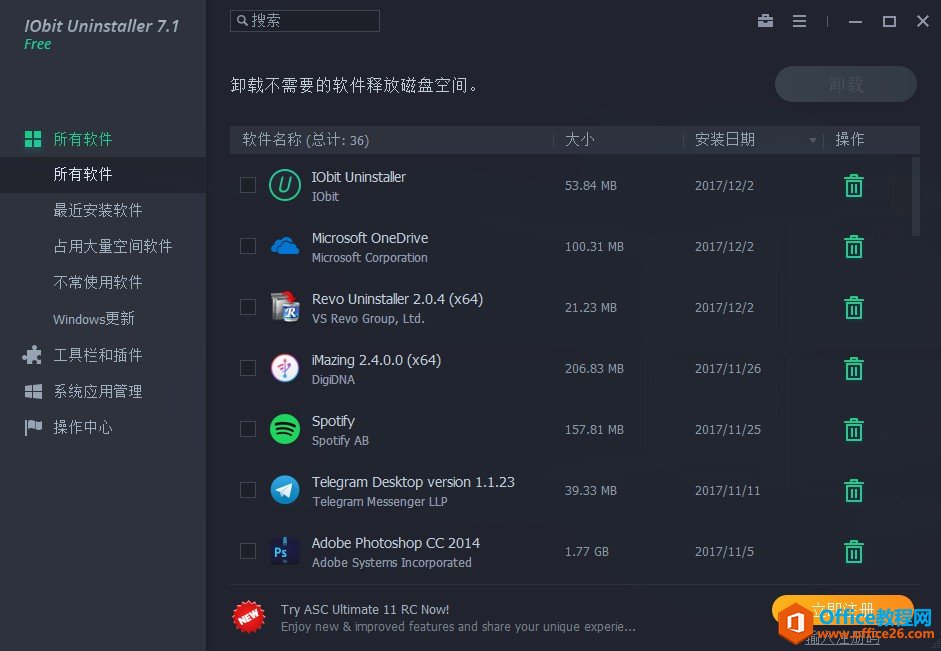Check the IObit Uninstaller checkbox
This screenshot has height=651, width=941.
pyautogui.click(x=248, y=185)
